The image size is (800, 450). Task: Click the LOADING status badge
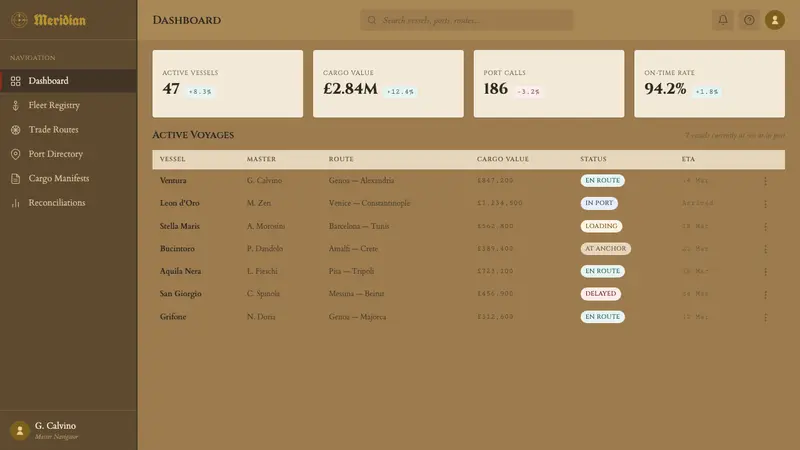coord(601,226)
